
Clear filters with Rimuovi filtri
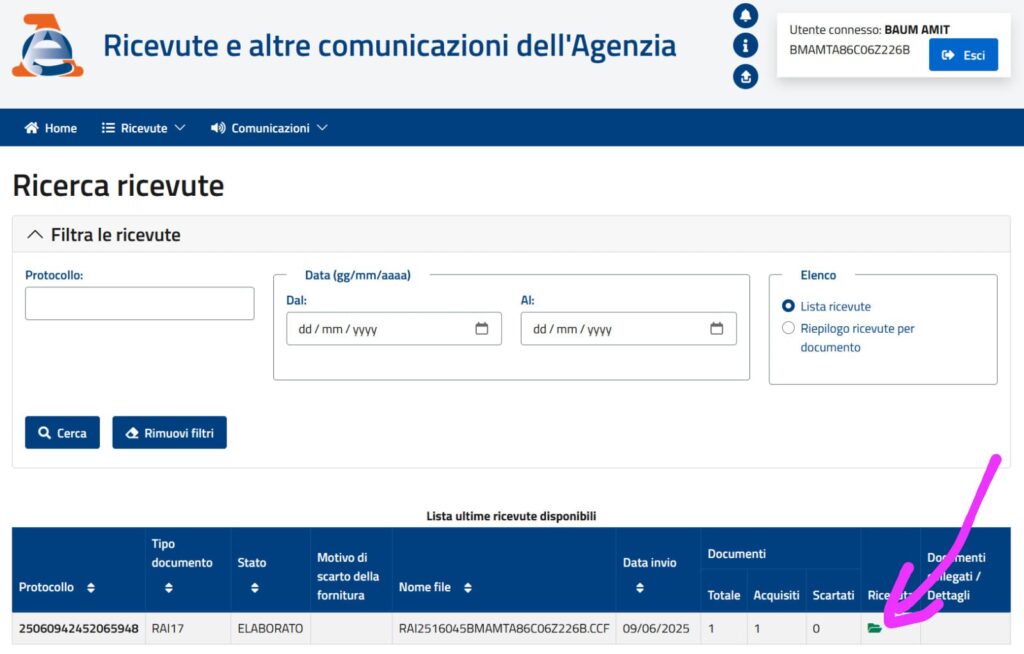click(x=169, y=432)
